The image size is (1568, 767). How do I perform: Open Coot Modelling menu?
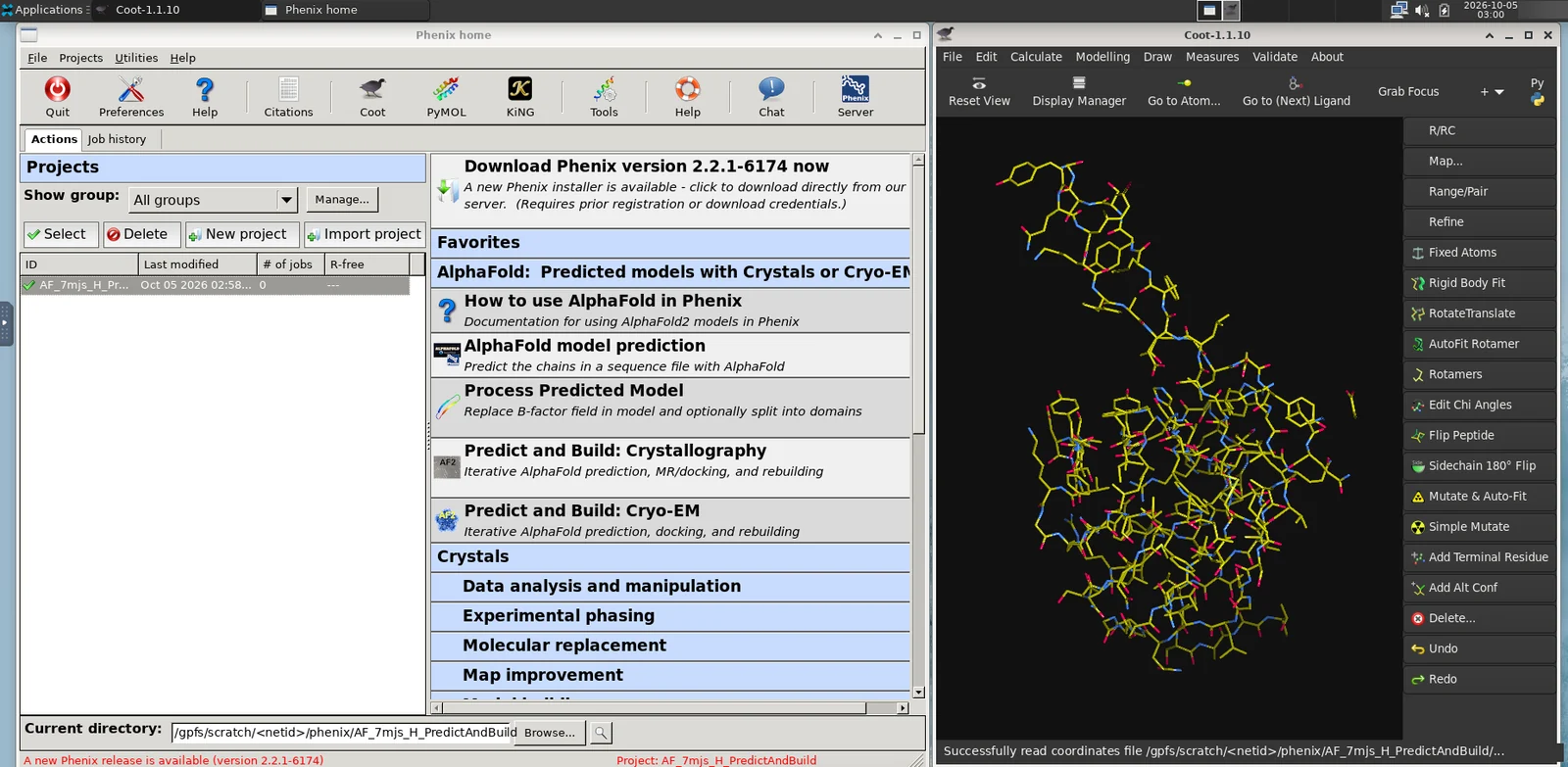(1102, 57)
